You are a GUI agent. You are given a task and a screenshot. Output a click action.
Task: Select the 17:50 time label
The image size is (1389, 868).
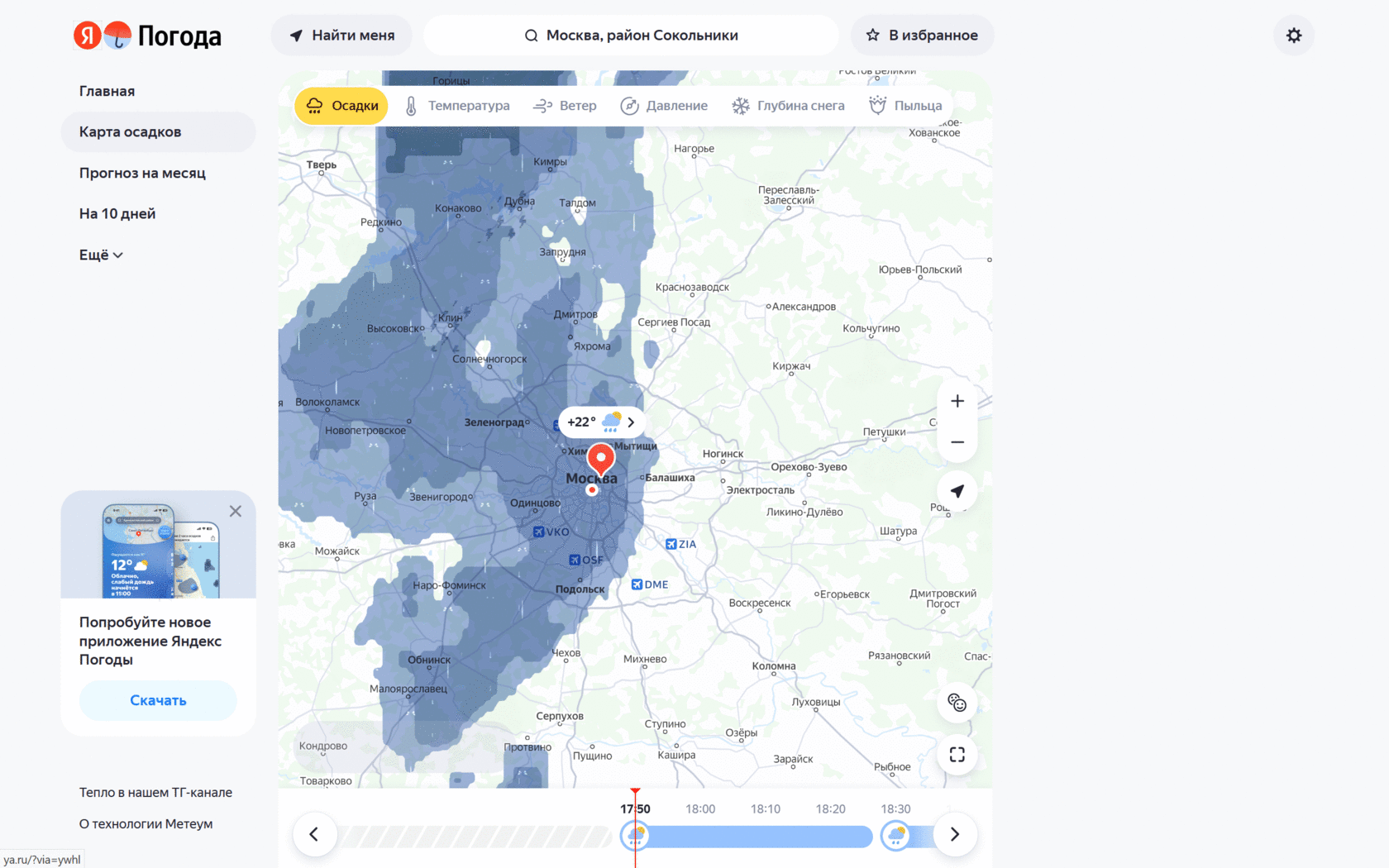coord(635,809)
